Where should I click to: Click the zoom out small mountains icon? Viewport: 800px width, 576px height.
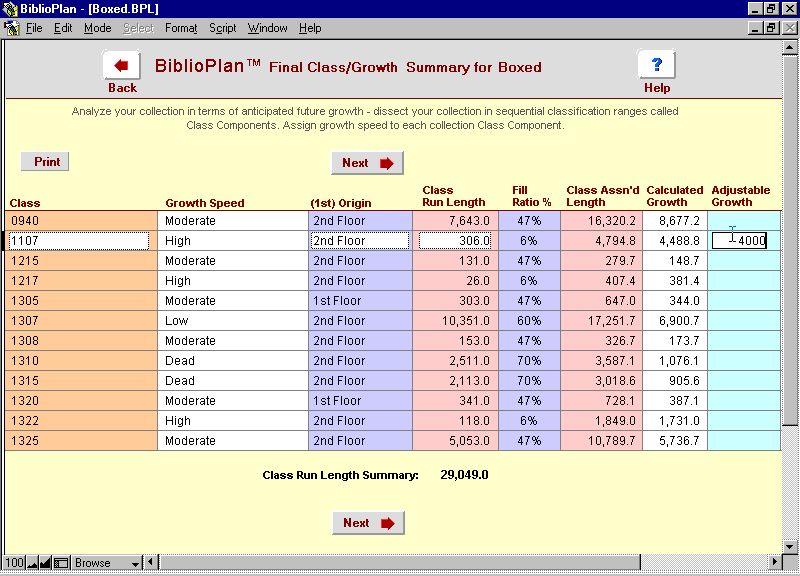33,563
